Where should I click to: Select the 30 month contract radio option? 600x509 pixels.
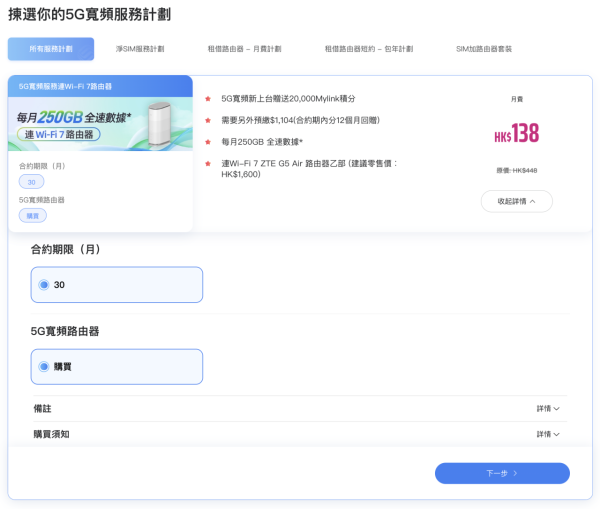coord(117,285)
